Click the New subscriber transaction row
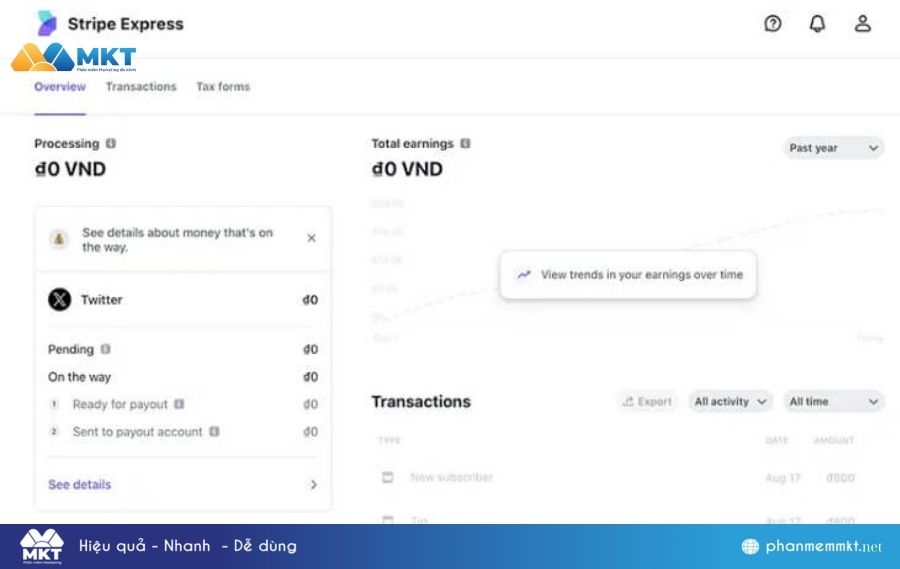The height and width of the screenshot is (569, 900). point(451,478)
